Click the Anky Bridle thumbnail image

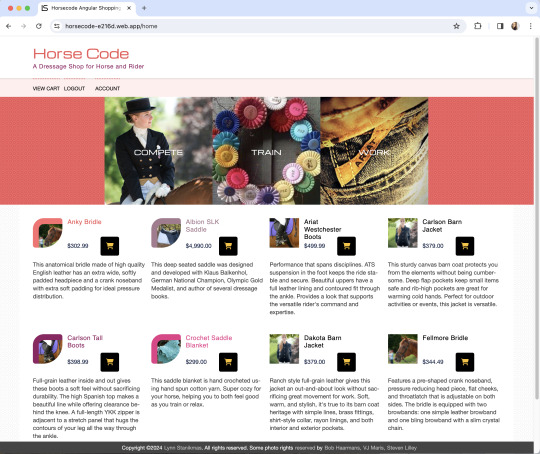point(48,233)
